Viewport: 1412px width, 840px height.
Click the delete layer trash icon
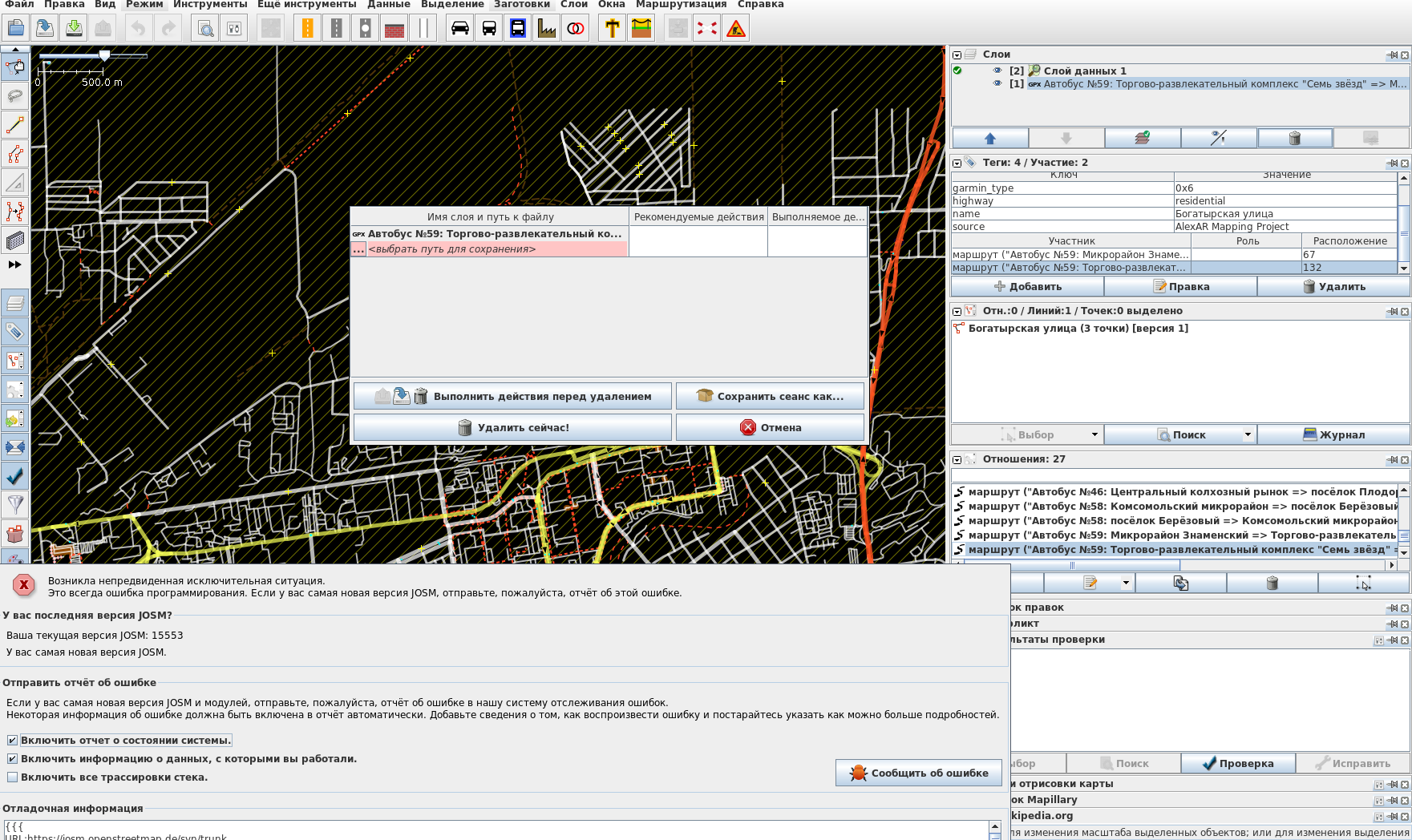coord(1295,138)
